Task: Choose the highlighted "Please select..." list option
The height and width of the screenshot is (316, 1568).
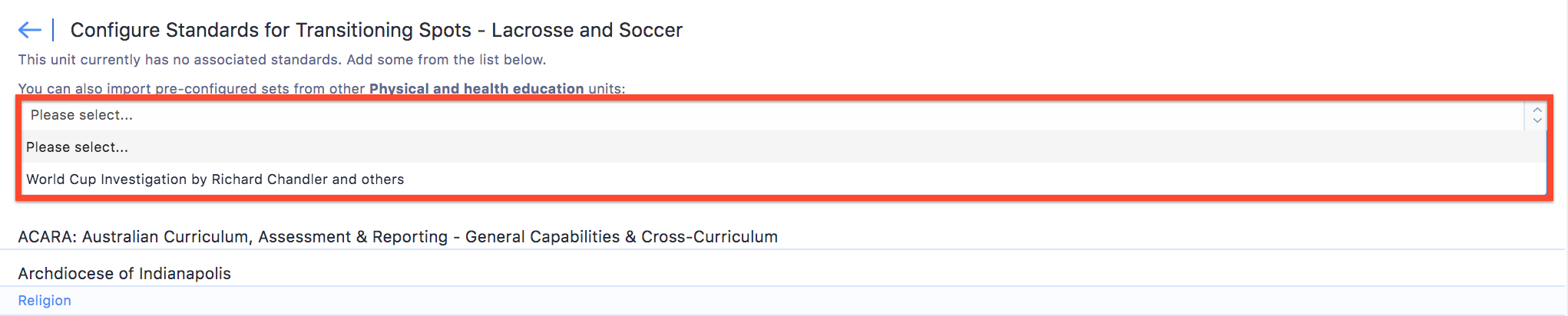Action: point(77,147)
